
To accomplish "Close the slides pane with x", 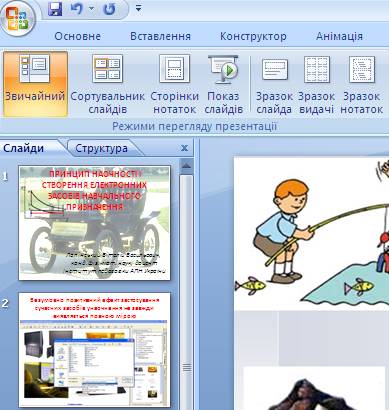I will [184, 148].
